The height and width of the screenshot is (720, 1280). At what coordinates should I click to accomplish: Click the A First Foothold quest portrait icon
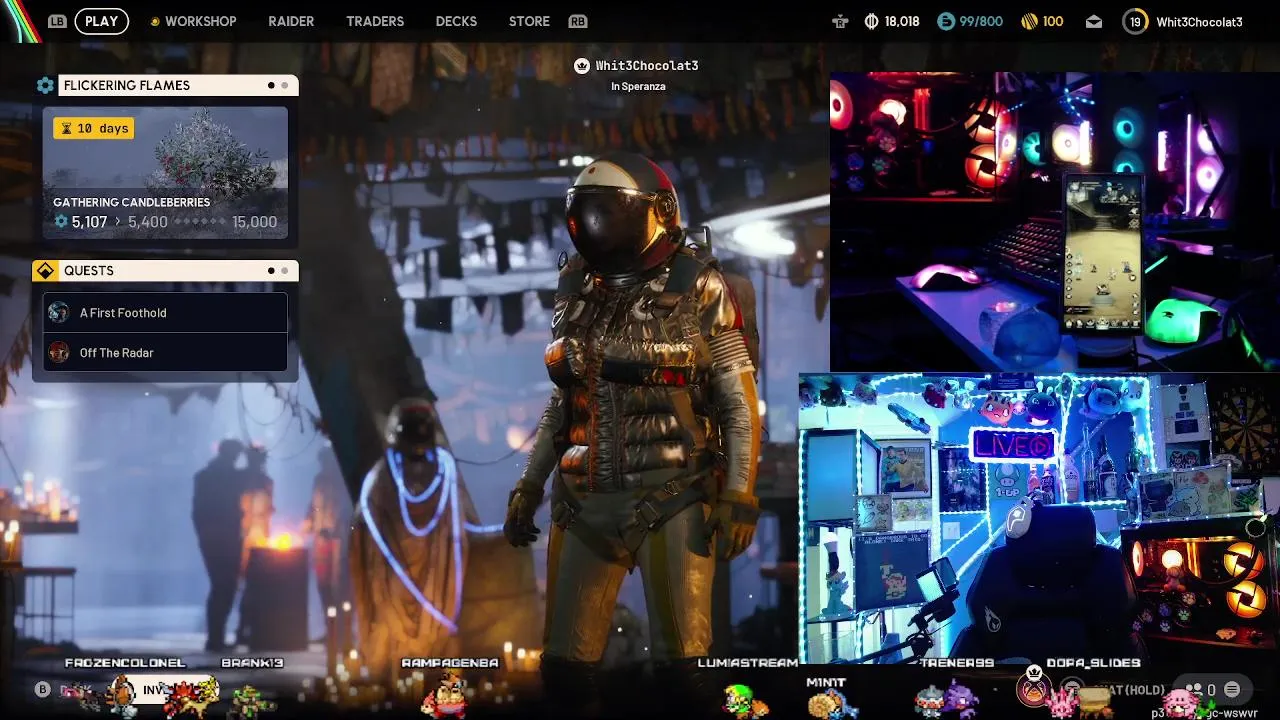coord(59,312)
